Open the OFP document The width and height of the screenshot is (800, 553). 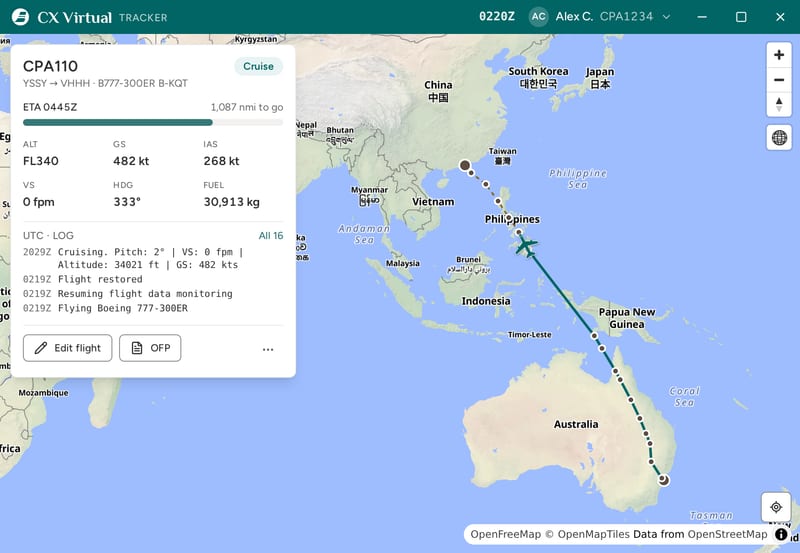click(x=150, y=348)
